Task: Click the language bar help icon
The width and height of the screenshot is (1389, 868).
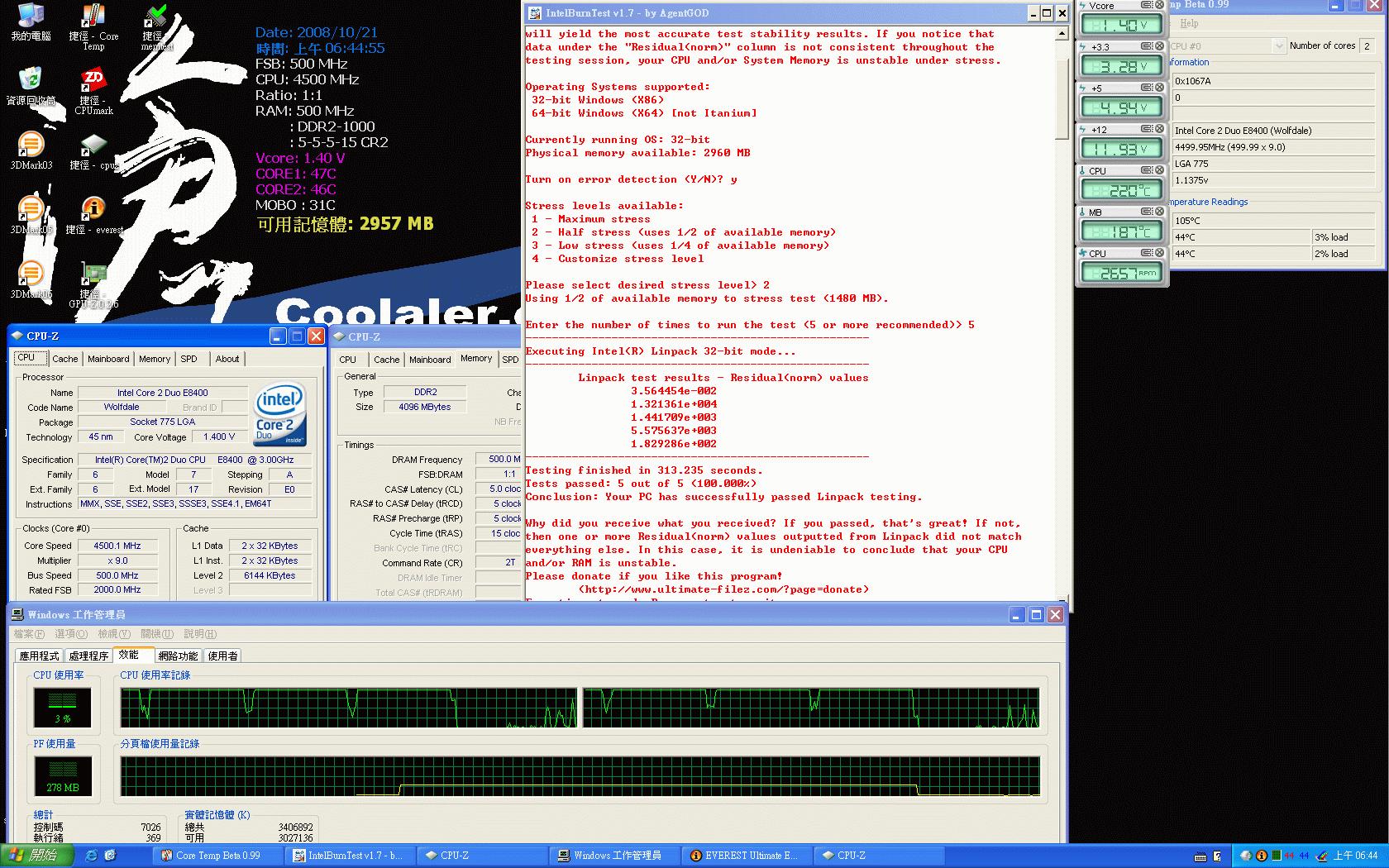Action: (1217, 856)
